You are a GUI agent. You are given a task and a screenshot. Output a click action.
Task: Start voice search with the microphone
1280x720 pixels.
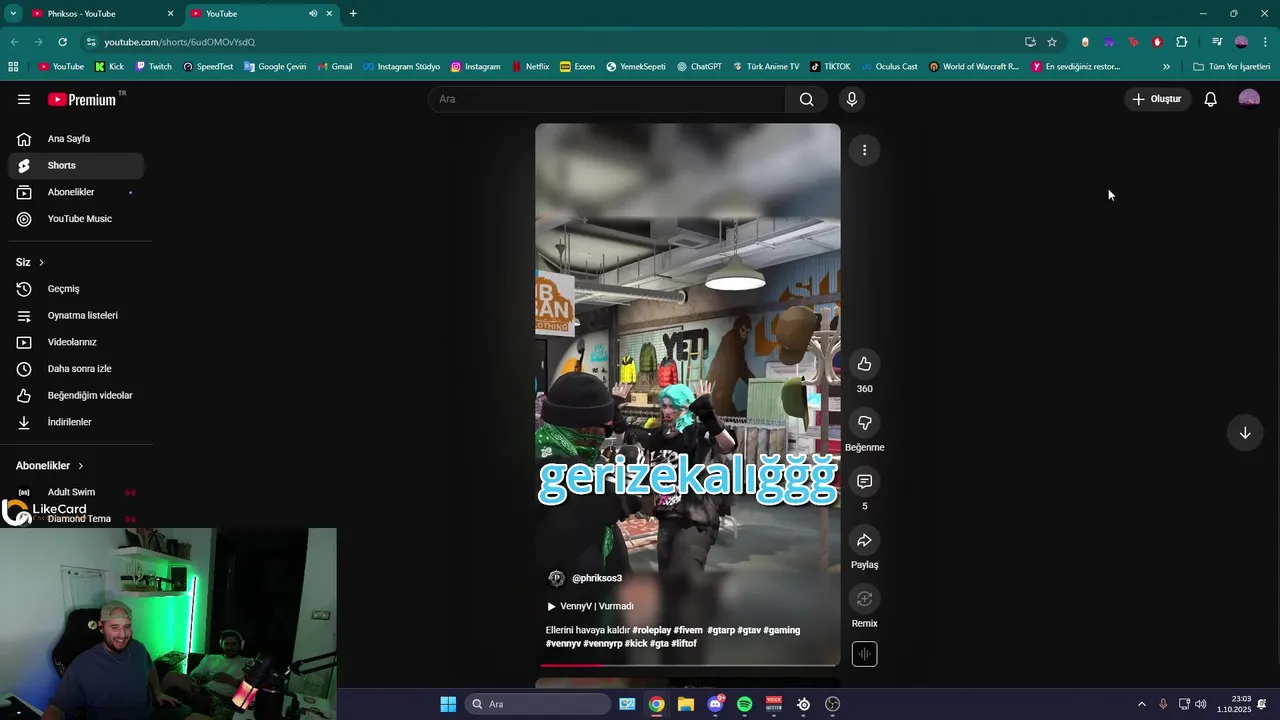(x=851, y=99)
